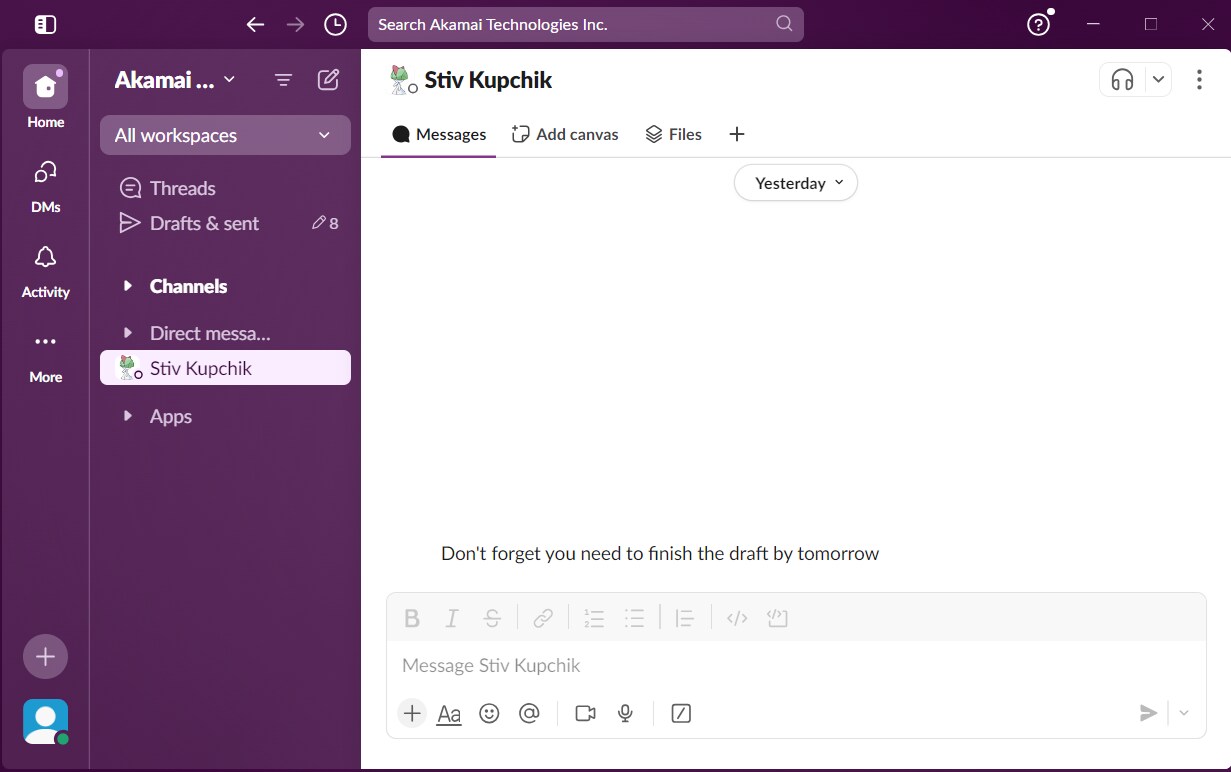The width and height of the screenshot is (1231, 772).
Task: Record a video clip
Action: [585, 713]
